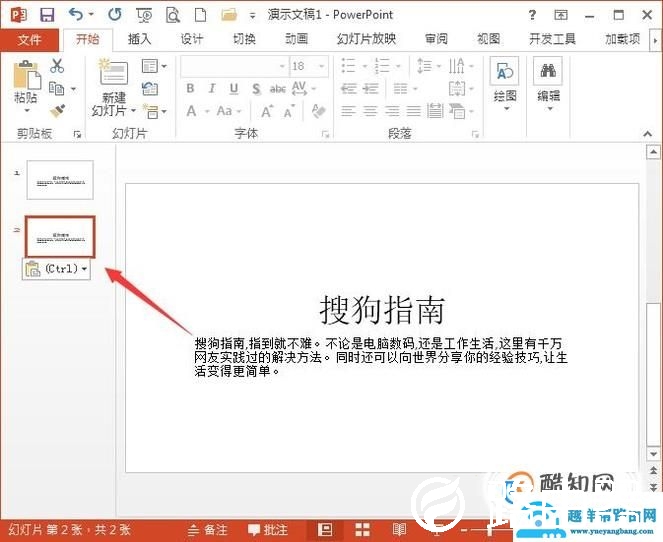
Task: Align text left in paragraph group
Action: (x=348, y=111)
